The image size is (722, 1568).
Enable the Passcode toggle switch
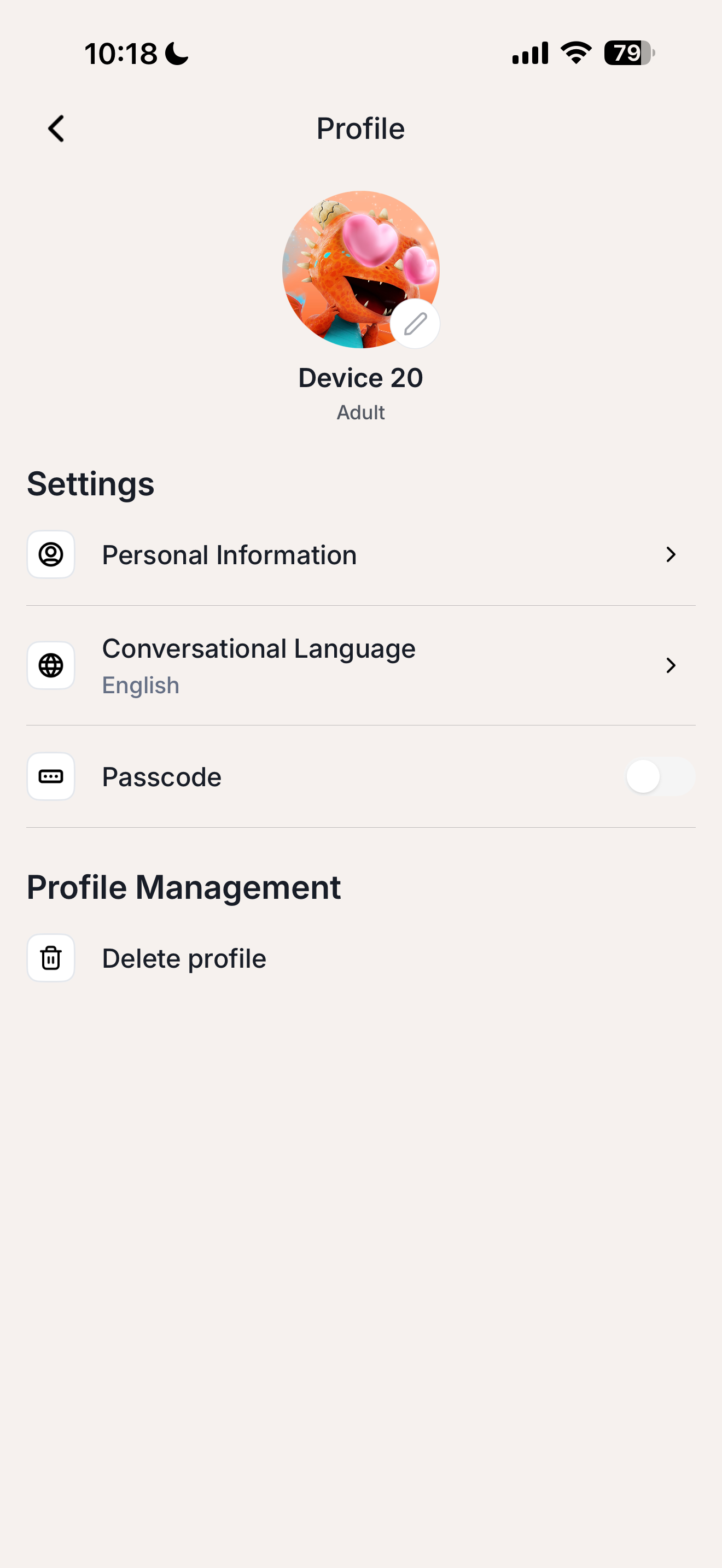660,776
